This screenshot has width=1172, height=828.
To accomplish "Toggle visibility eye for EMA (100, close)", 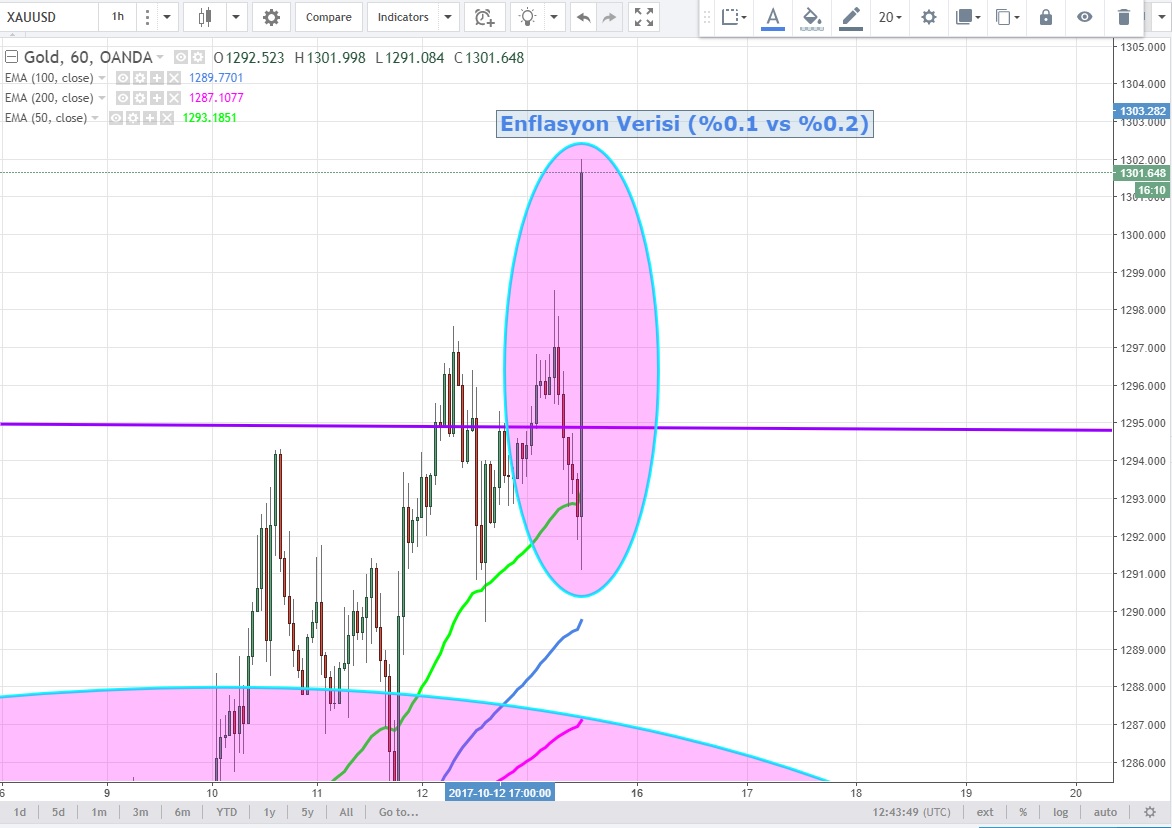I will click(x=123, y=78).
